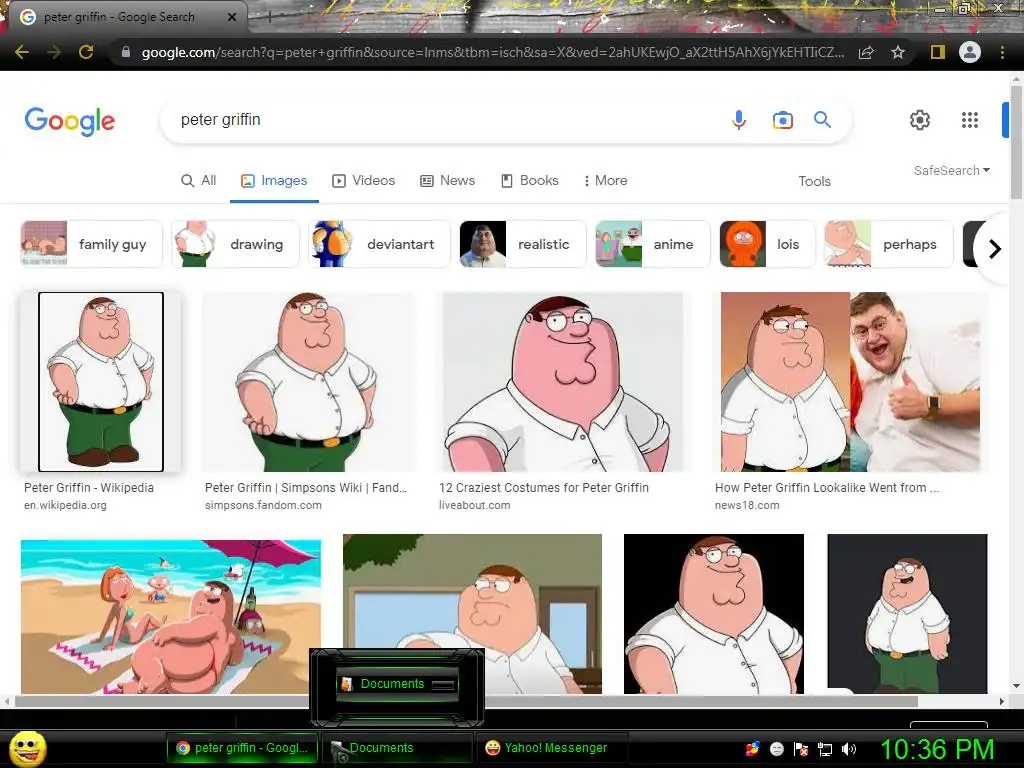Open the Tools filter options
This screenshot has width=1024, height=768.
tap(814, 181)
